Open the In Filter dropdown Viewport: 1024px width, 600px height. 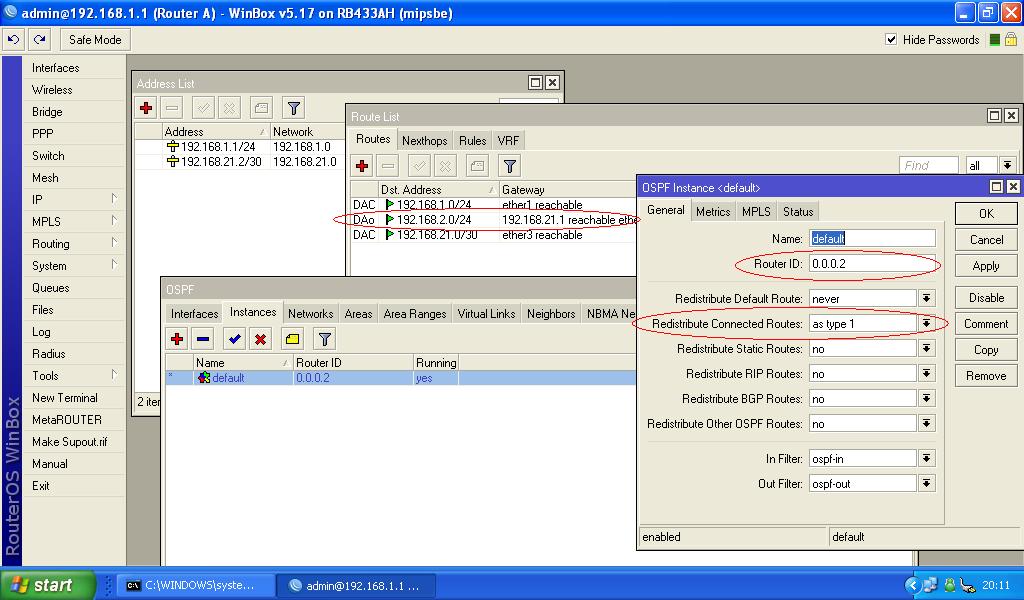927,459
